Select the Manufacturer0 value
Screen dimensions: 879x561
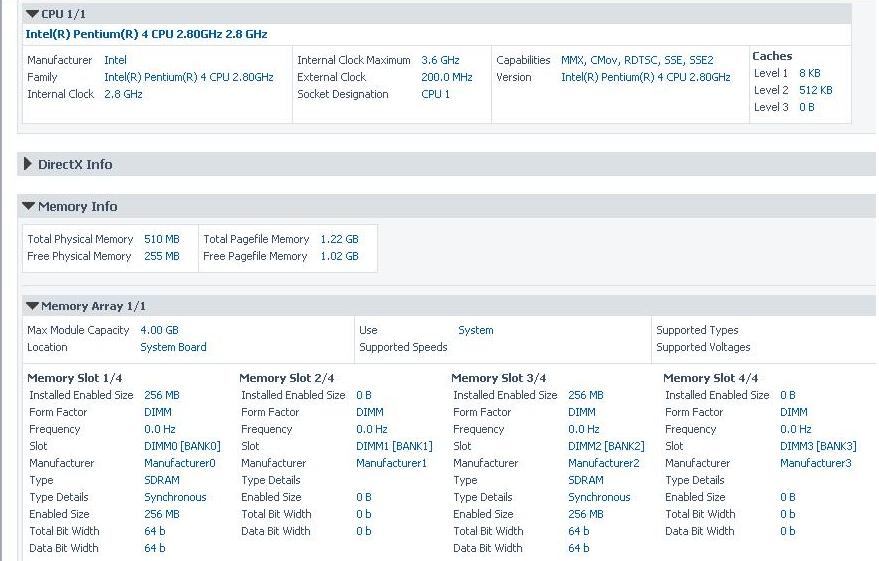[179, 463]
